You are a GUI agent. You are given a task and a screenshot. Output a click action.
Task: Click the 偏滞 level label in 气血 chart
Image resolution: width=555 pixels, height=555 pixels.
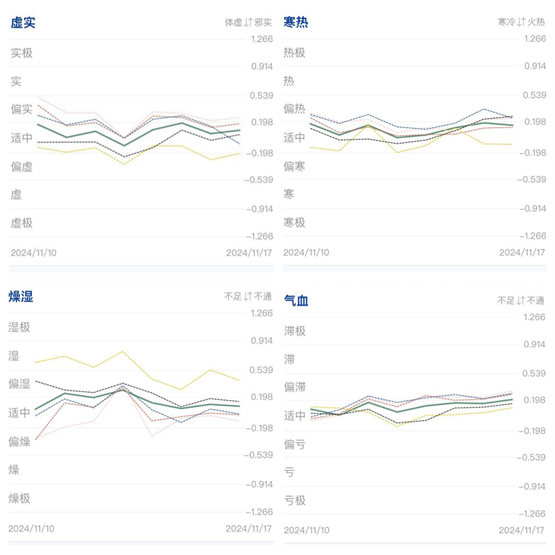pyautogui.click(x=295, y=387)
